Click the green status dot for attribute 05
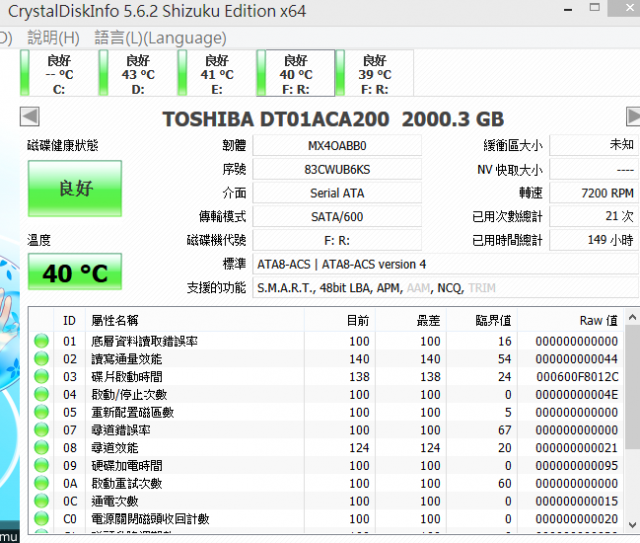The height and width of the screenshot is (543, 640). point(41,412)
